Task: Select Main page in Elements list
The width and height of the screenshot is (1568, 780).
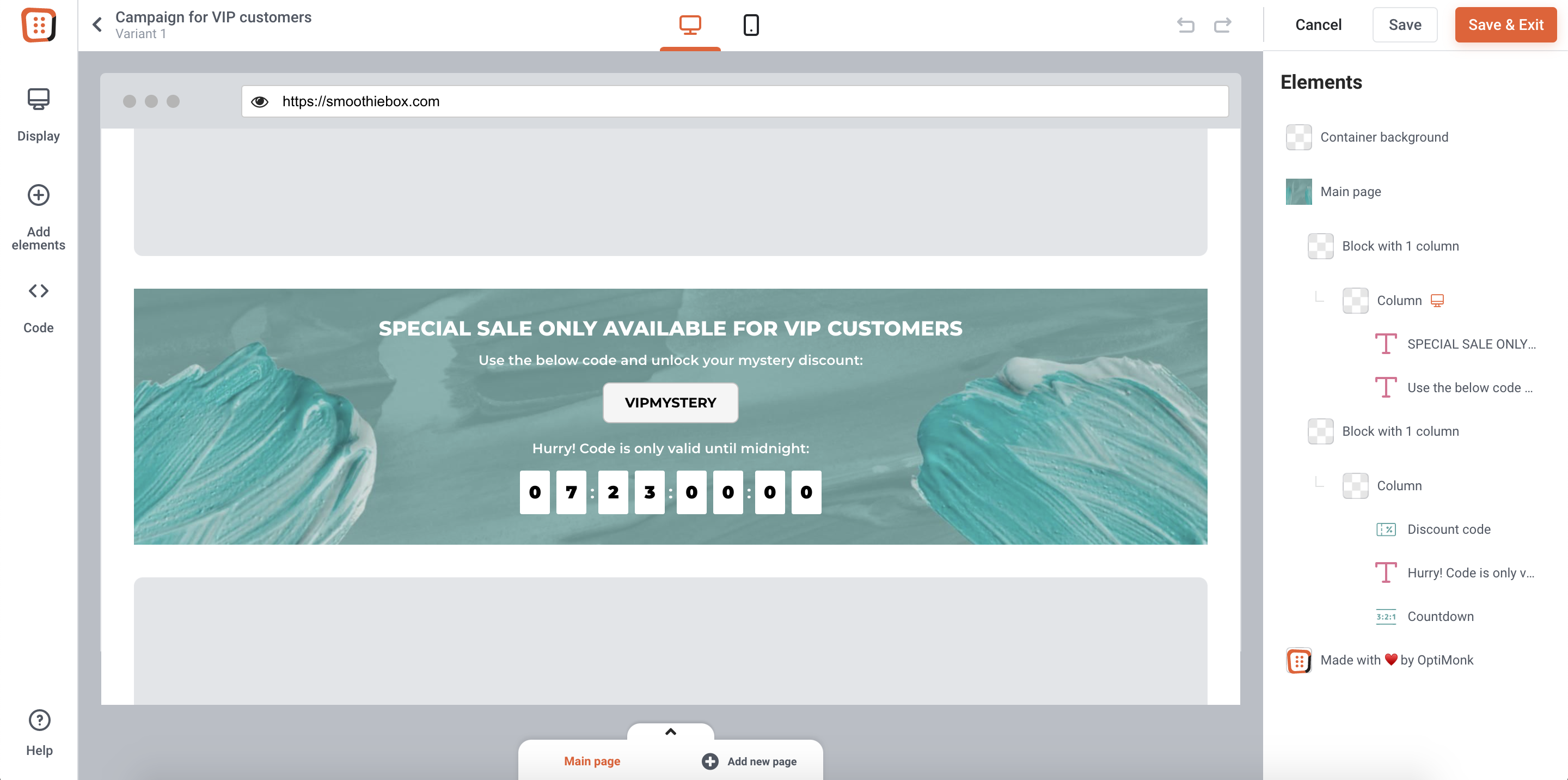Action: pyautogui.click(x=1350, y=192)
